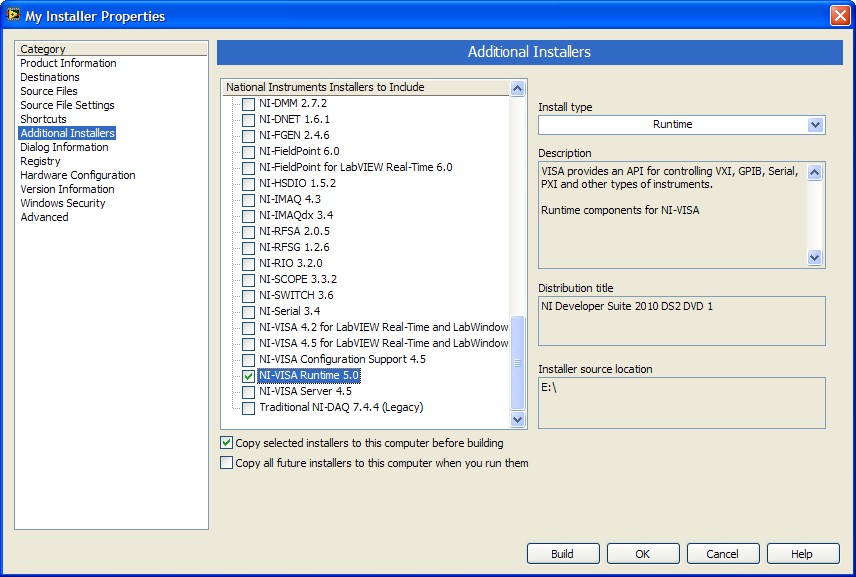The width and height of the screenshot is (856, 577).
Task: Check NI-VISA 4.5 for LabVIEW Real-Time box
Action: (x=248, y=344)
